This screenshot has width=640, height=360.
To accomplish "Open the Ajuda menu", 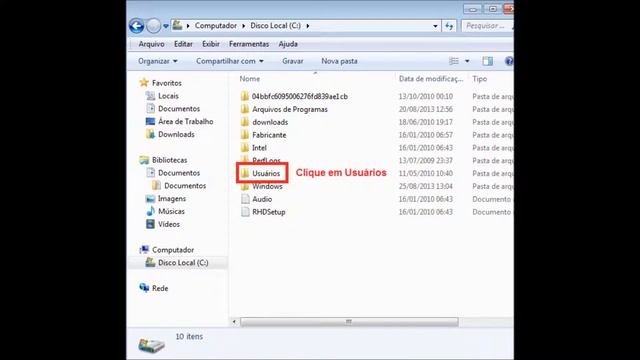I will [x=288, y=44].
